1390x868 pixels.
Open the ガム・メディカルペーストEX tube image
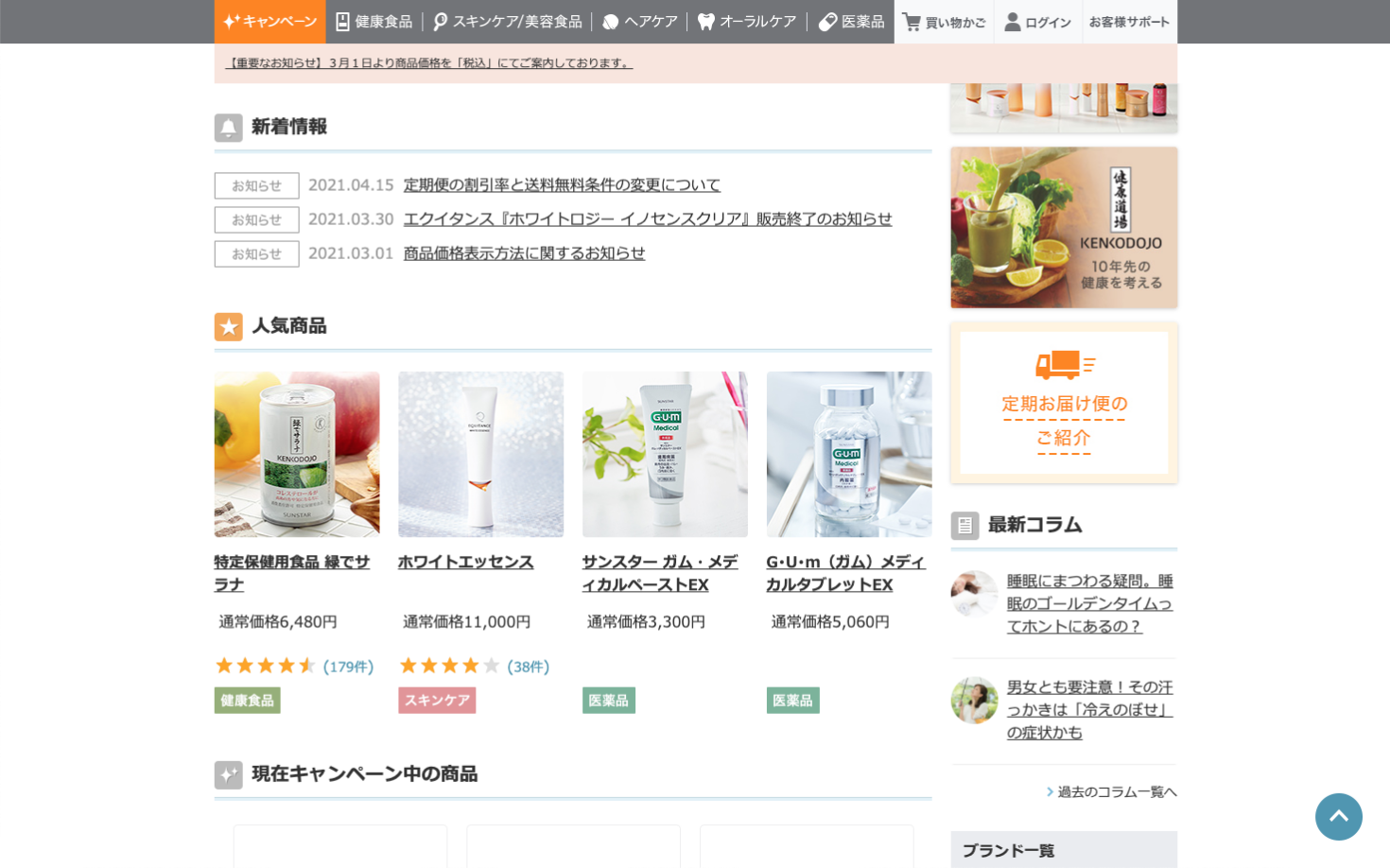coord(665,454)
